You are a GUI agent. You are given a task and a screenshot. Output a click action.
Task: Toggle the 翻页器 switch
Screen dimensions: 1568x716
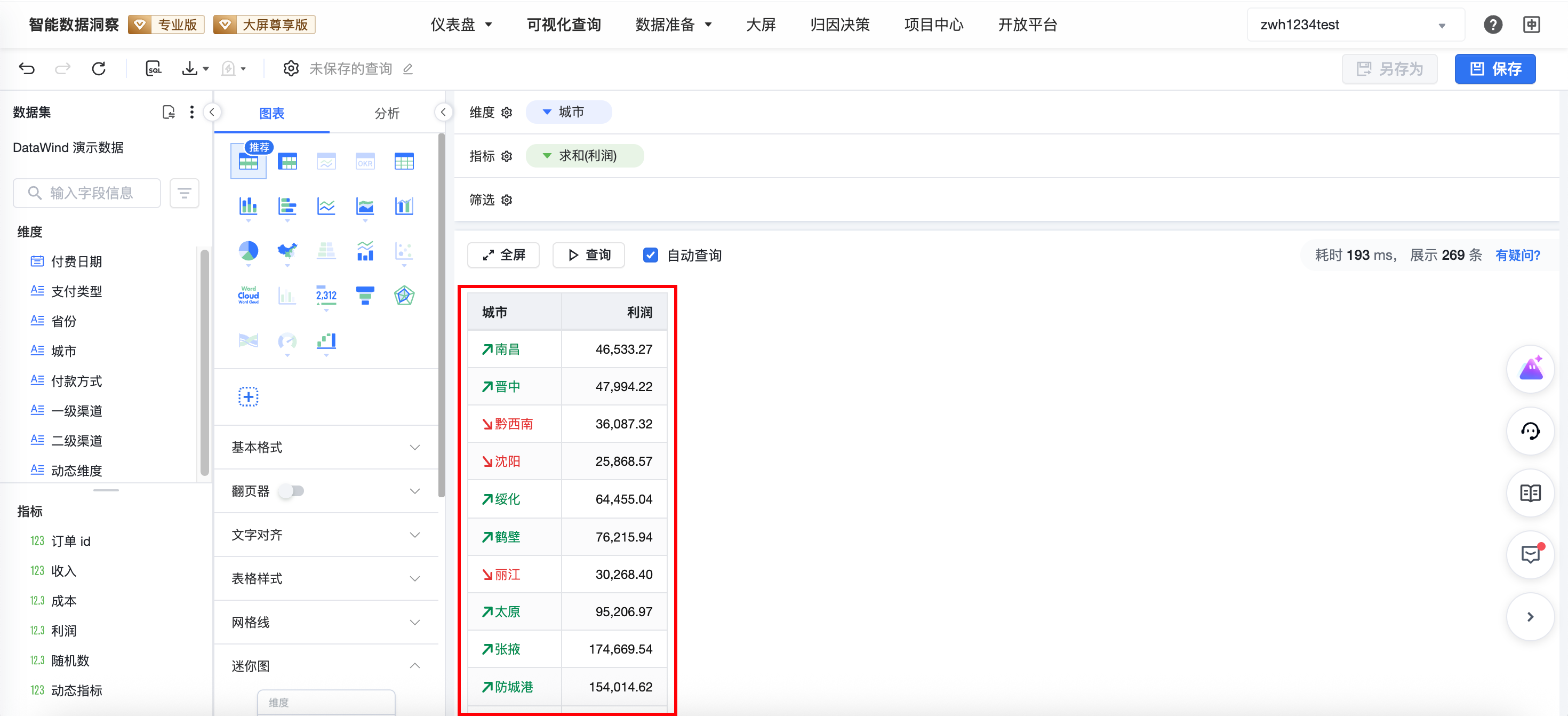coord(292,491)
